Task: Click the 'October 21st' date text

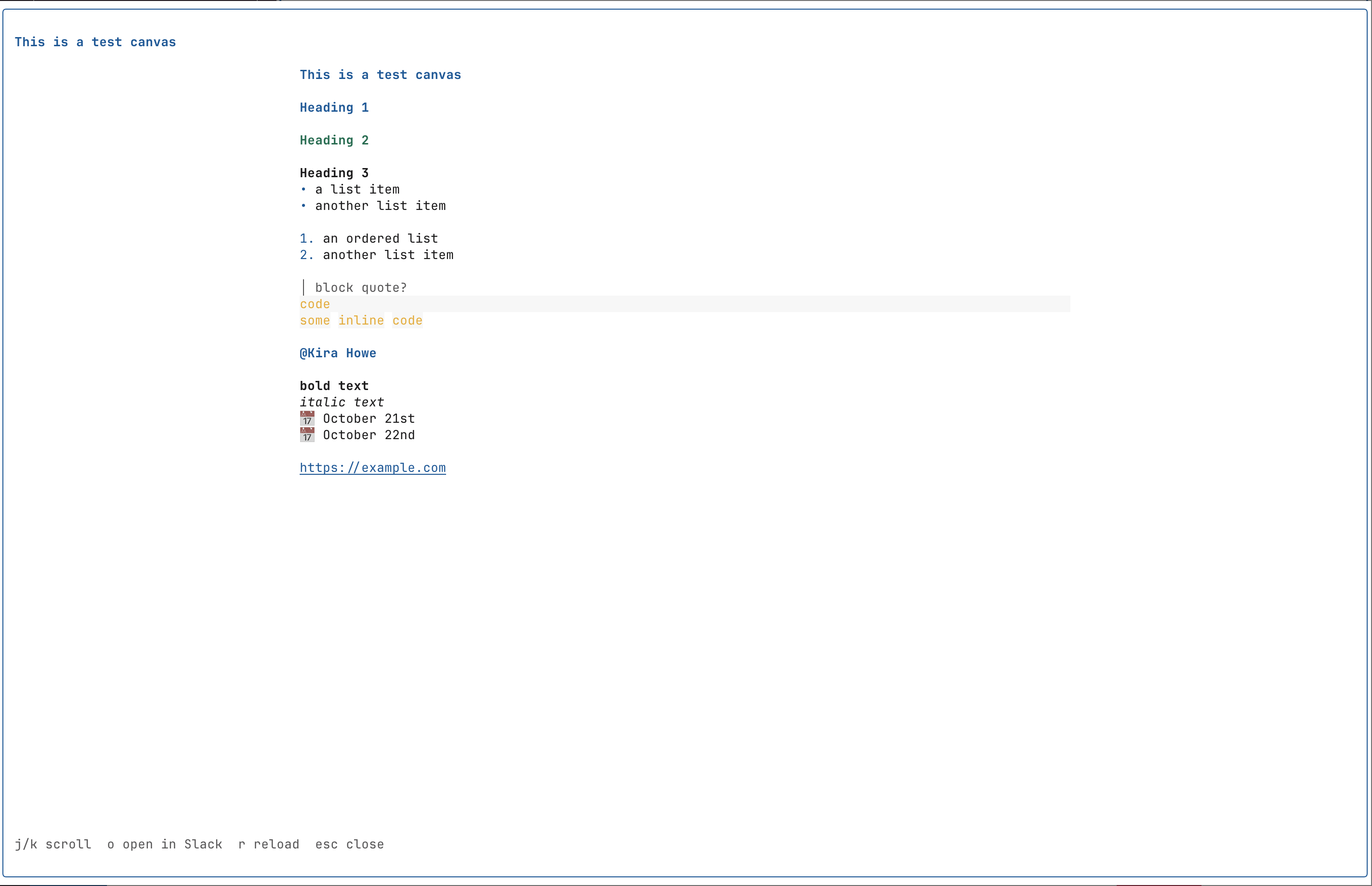Action: tap(369, 418)
